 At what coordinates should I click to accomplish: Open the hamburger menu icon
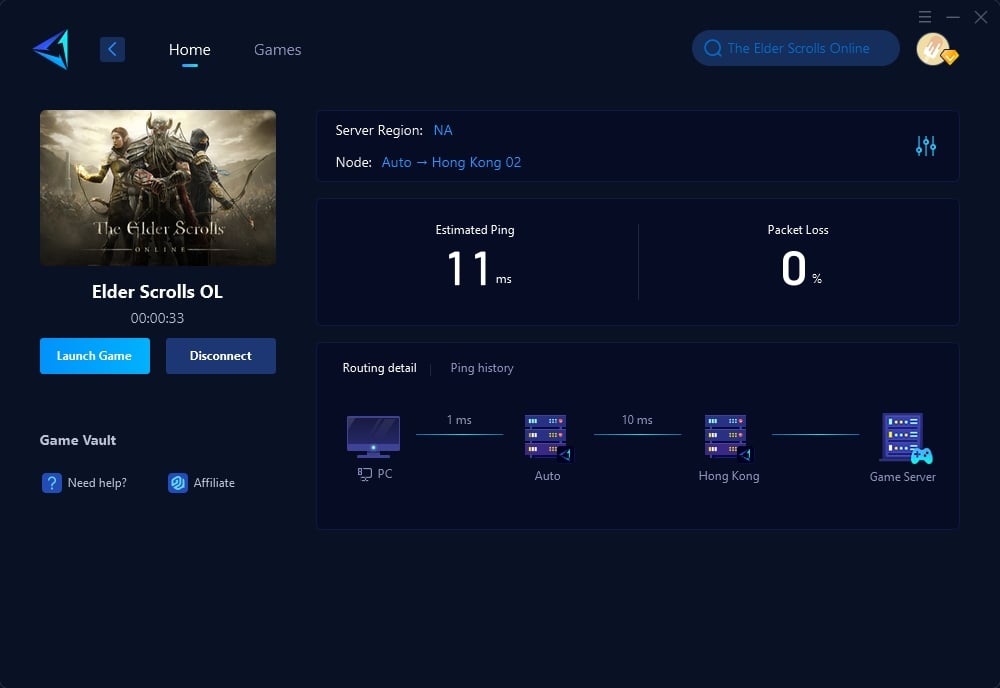pyautogui.click(x=925, y=17)
